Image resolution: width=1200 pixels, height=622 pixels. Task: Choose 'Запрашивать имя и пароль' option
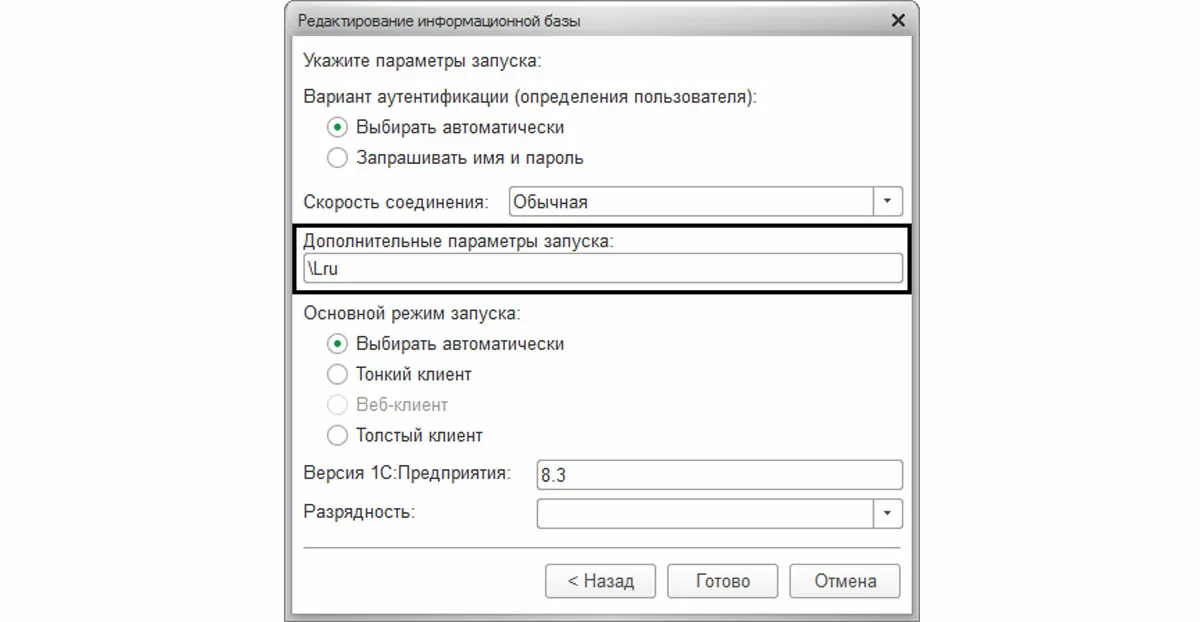coord(338,158)
